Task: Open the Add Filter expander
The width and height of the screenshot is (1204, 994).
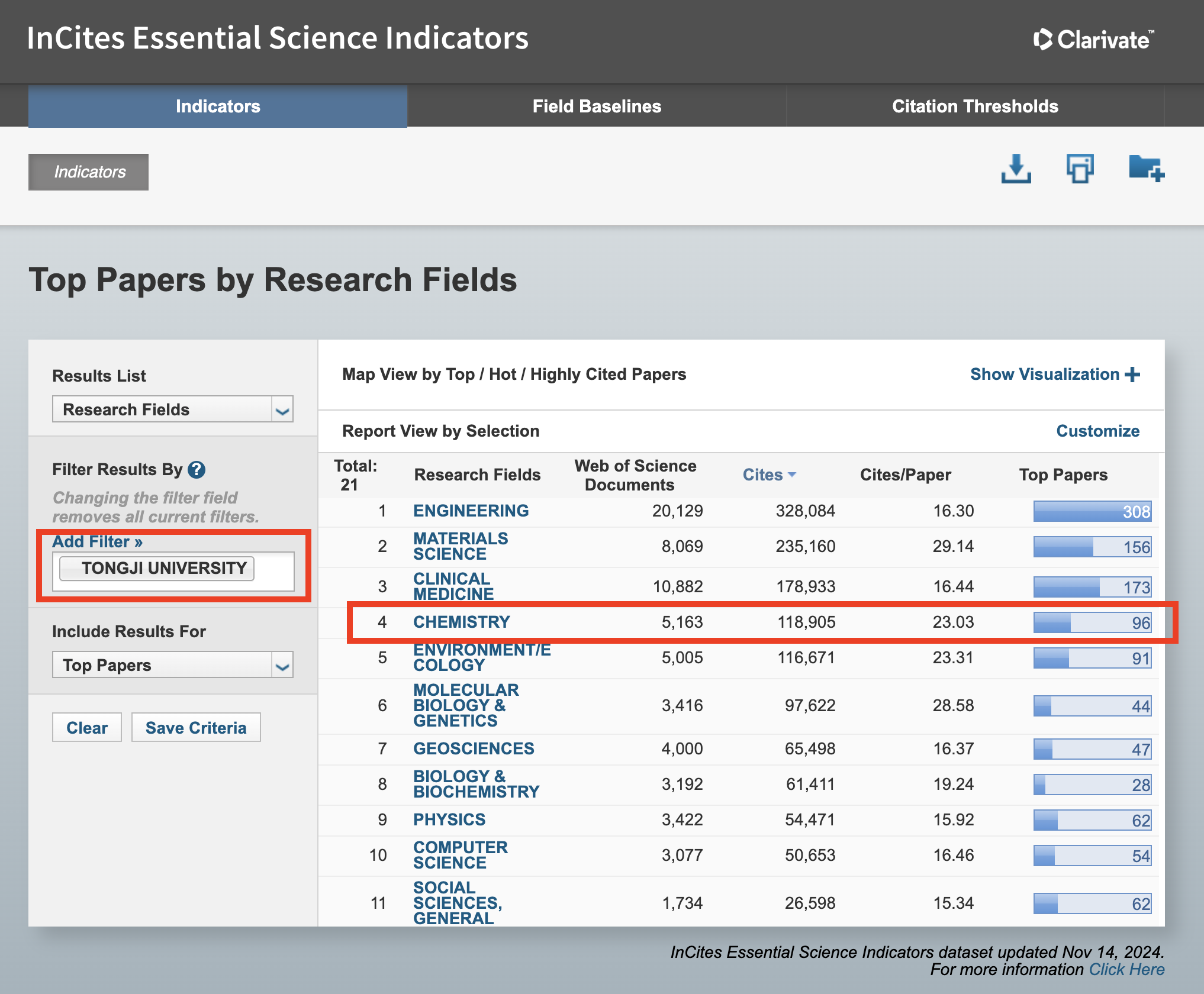Action: [97, 541]
